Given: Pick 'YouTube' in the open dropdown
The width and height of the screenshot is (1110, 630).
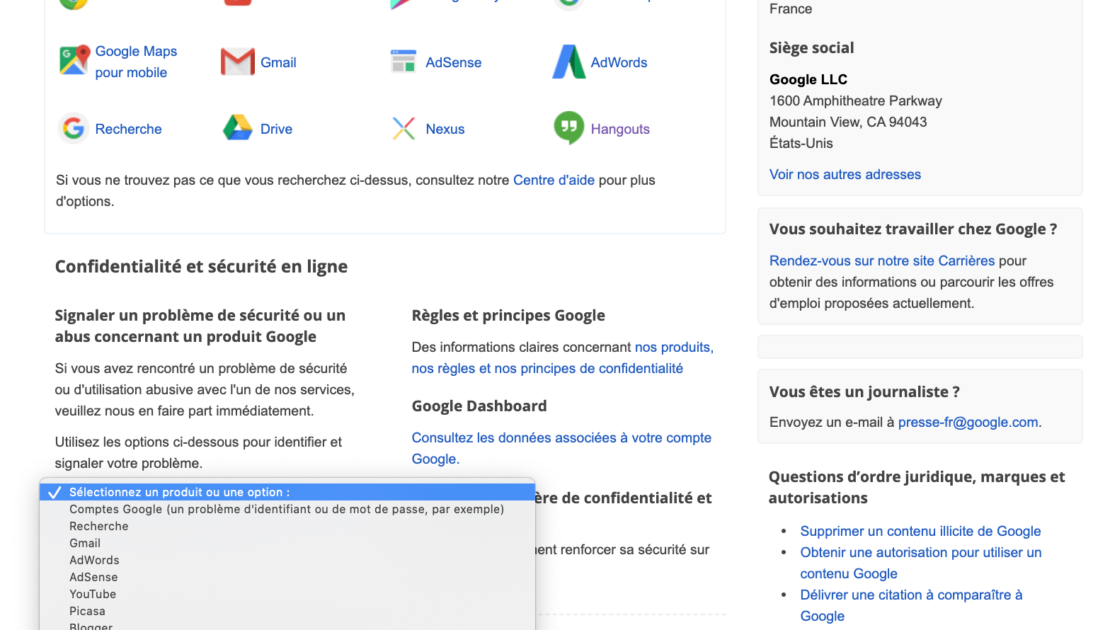Looking at the screenshot, I should click(93, 594).
